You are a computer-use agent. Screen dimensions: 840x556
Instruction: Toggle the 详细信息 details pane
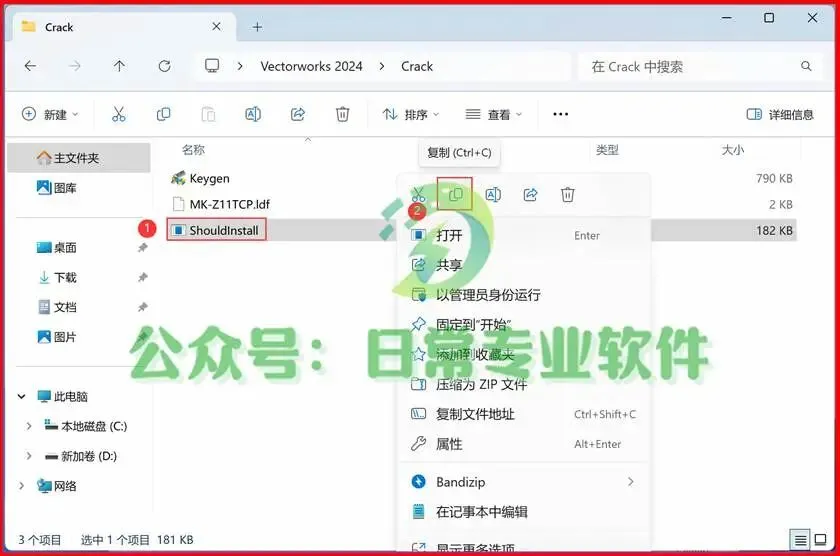780,114
